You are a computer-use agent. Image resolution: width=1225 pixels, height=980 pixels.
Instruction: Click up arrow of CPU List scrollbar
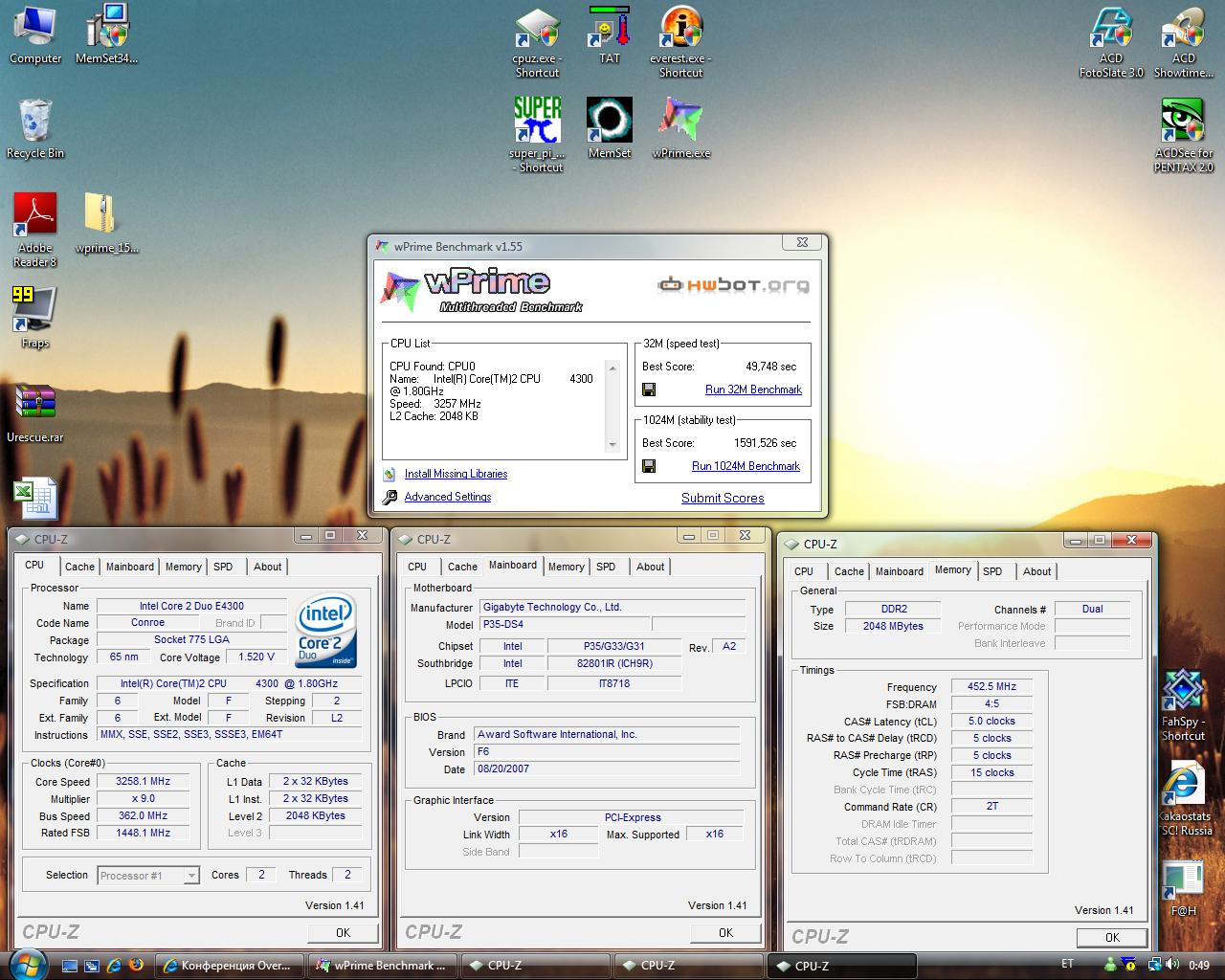pyautogui.click(x=613, y=367)
